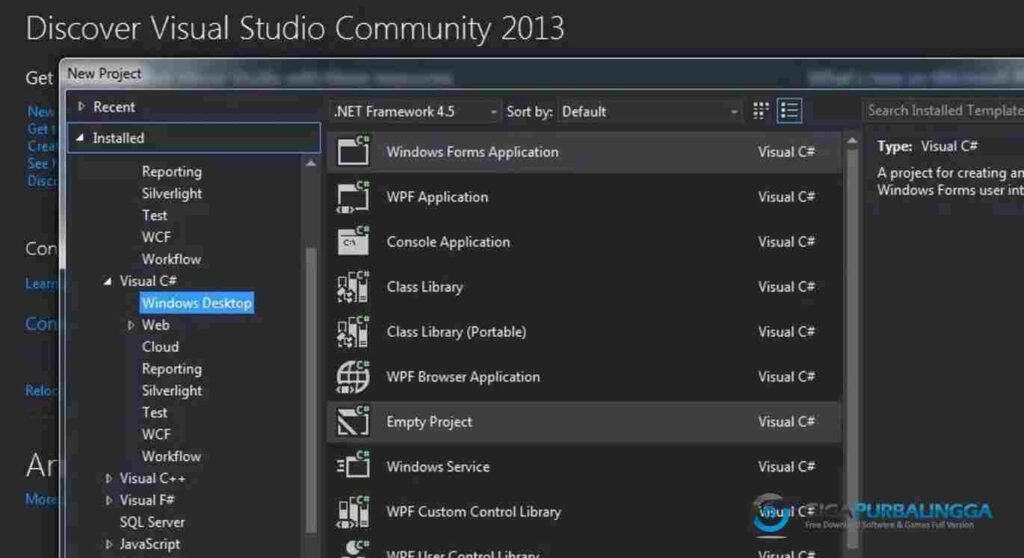Select Silverlight under Visual C#
1024x558 pixels.
[x=172, y=391]
